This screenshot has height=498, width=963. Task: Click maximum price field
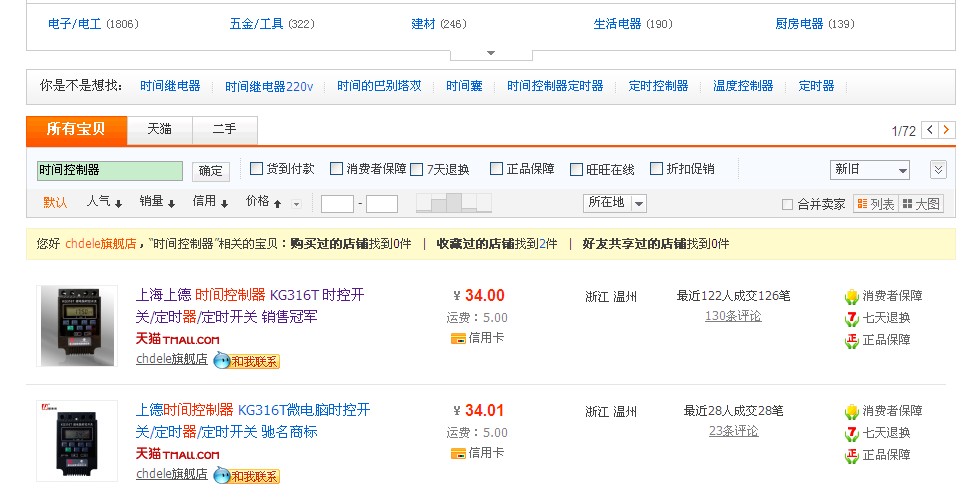pos(382,204)
